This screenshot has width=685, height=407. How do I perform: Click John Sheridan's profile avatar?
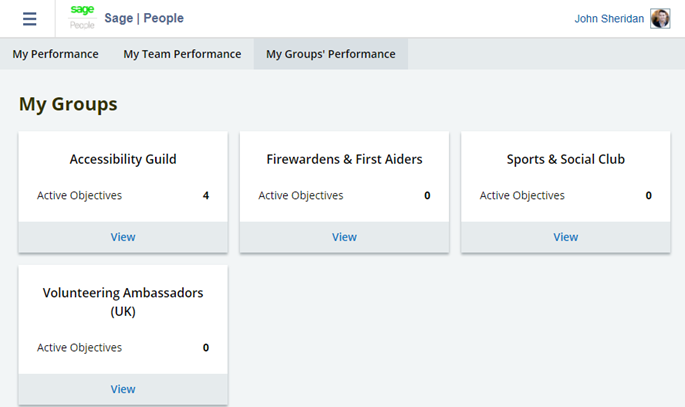point(660,19)
